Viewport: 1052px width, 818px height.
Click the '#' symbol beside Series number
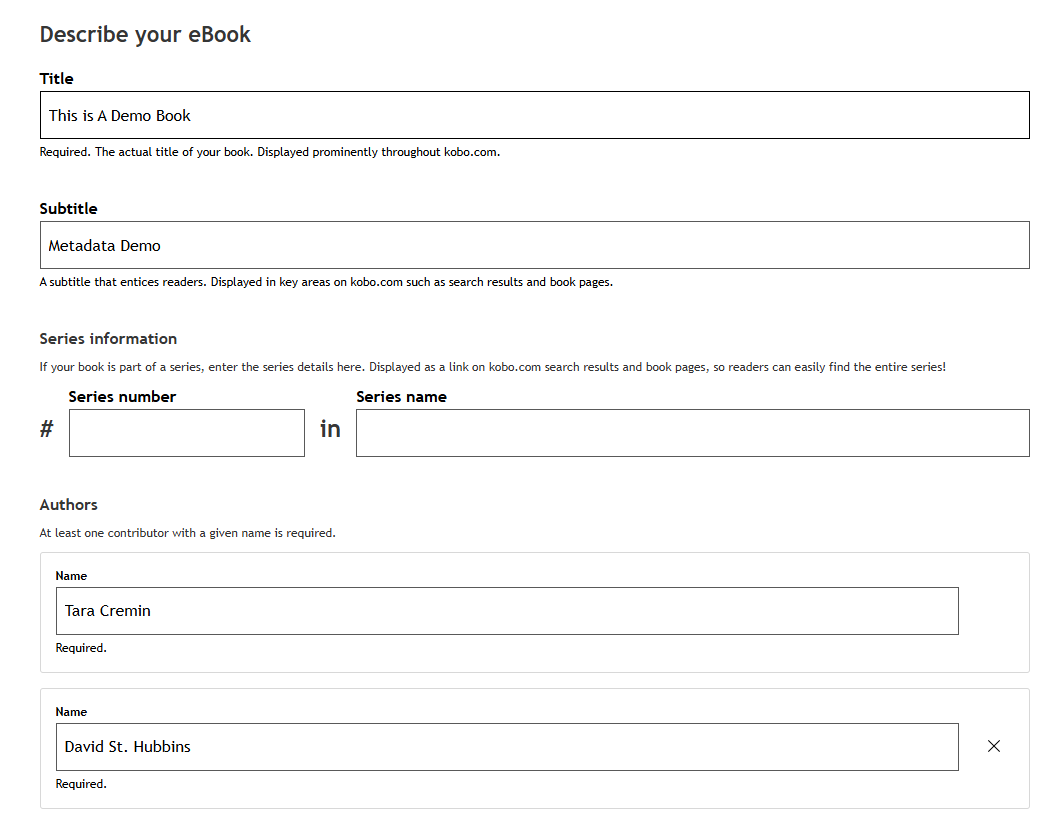tap(46, 430)
